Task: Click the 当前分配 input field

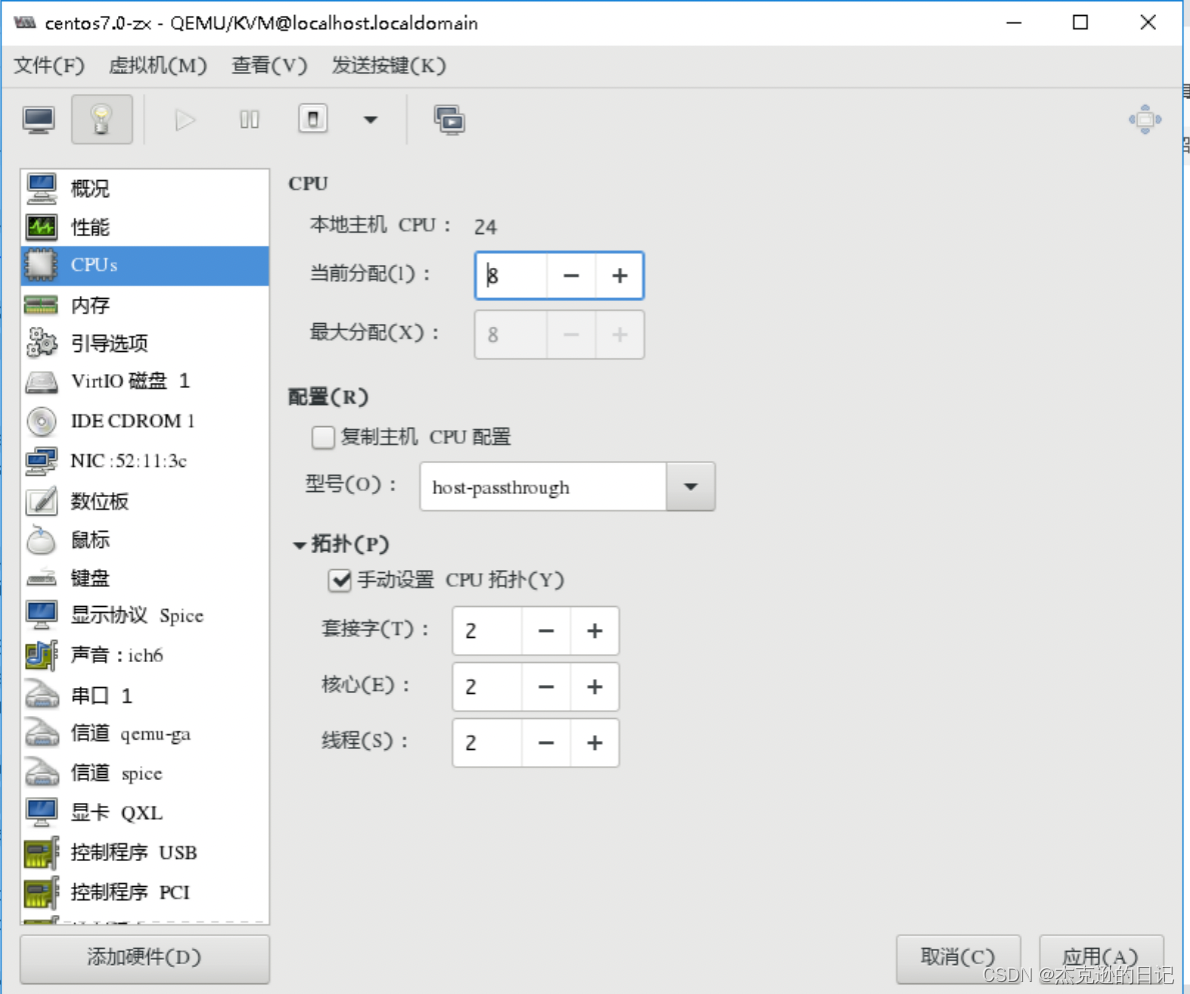Action: [x=509, y=276]
